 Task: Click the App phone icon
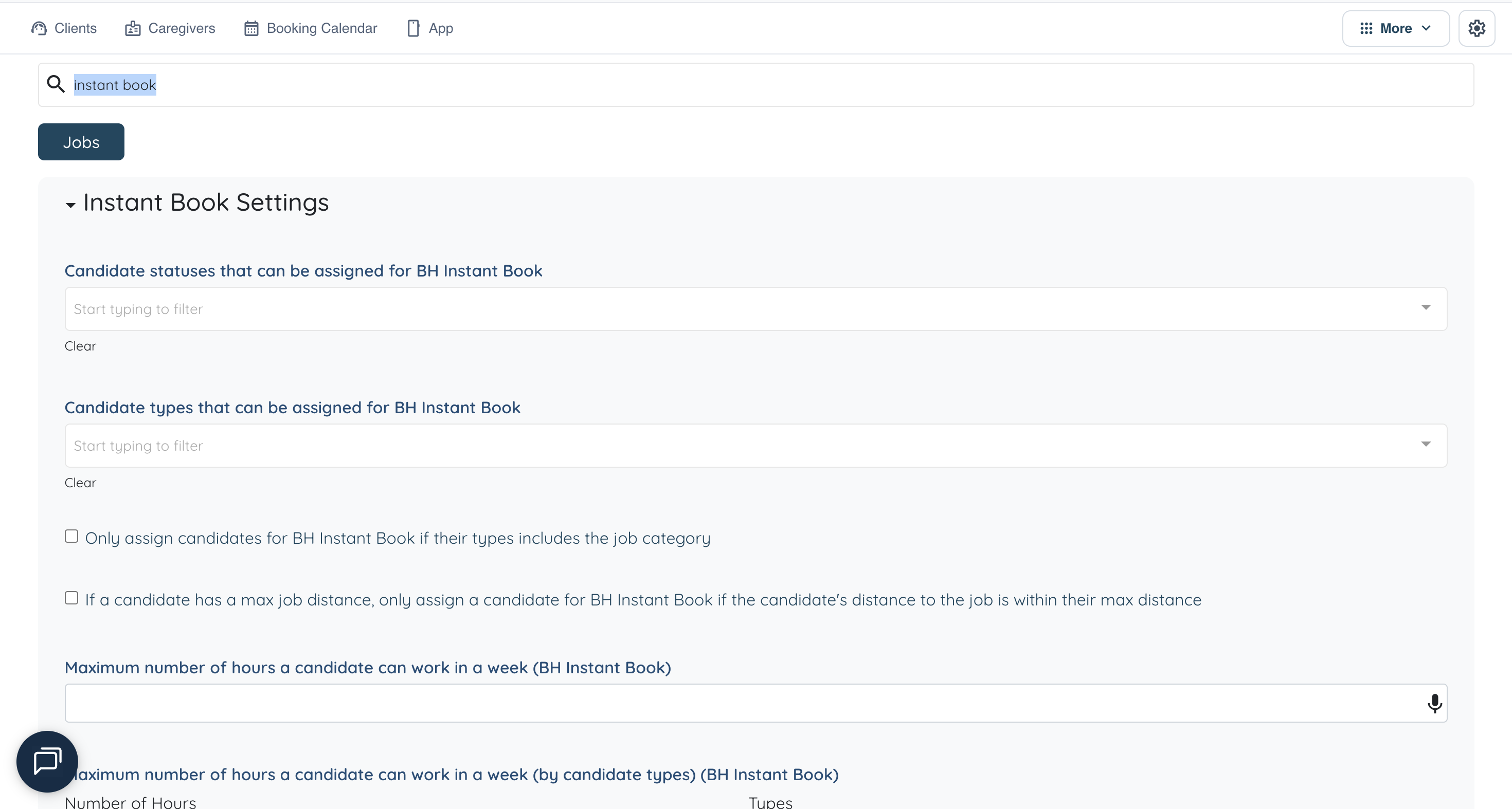click(x=413, y=28)
